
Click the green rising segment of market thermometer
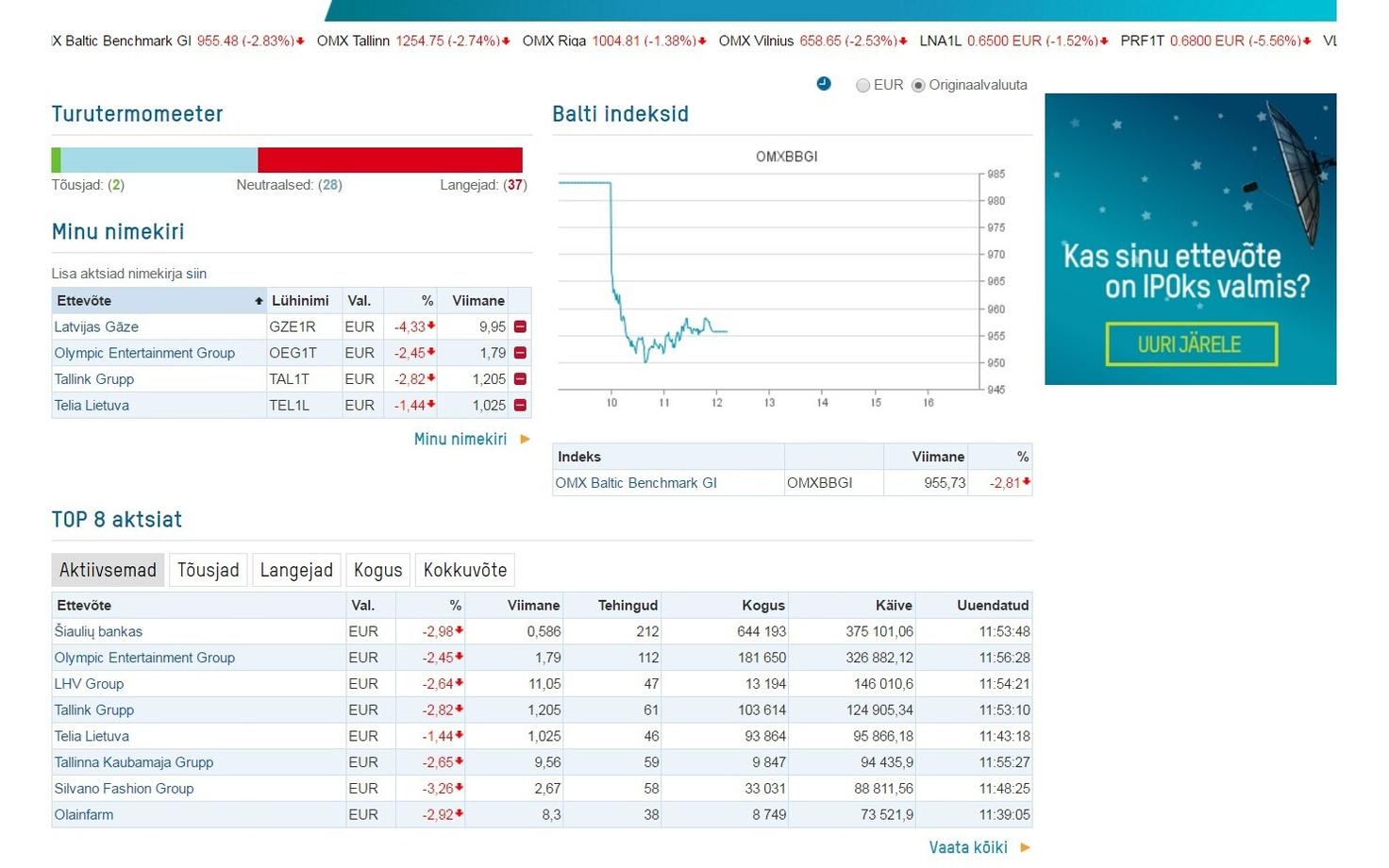56,159
